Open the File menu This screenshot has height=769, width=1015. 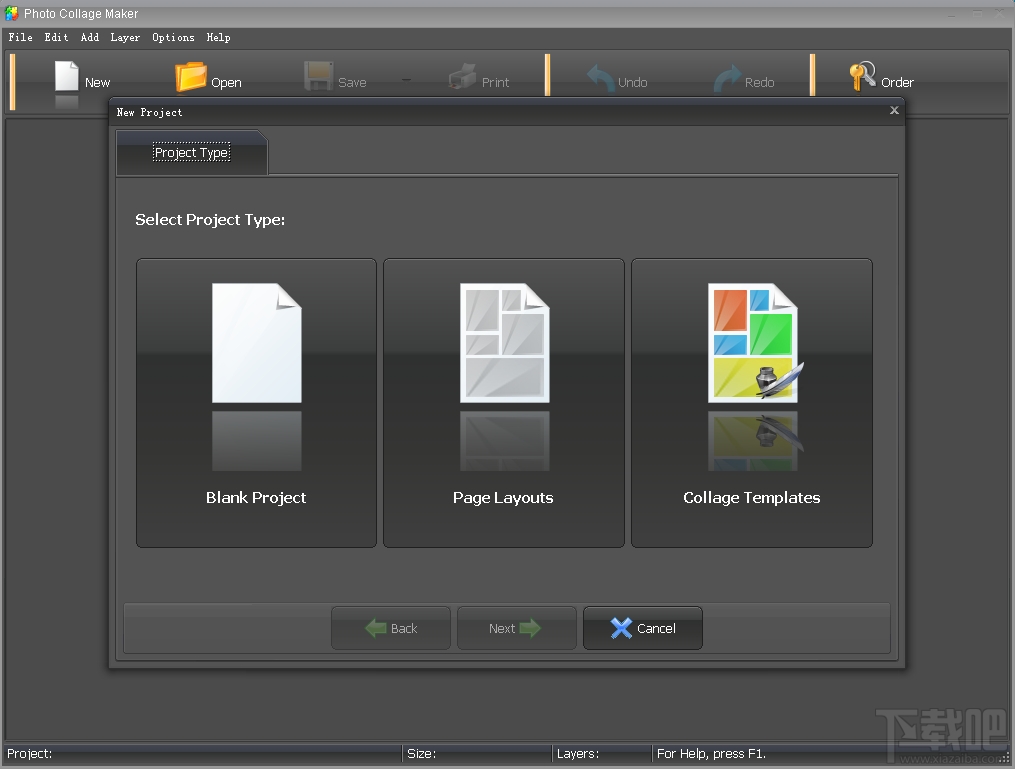[20, 37]
